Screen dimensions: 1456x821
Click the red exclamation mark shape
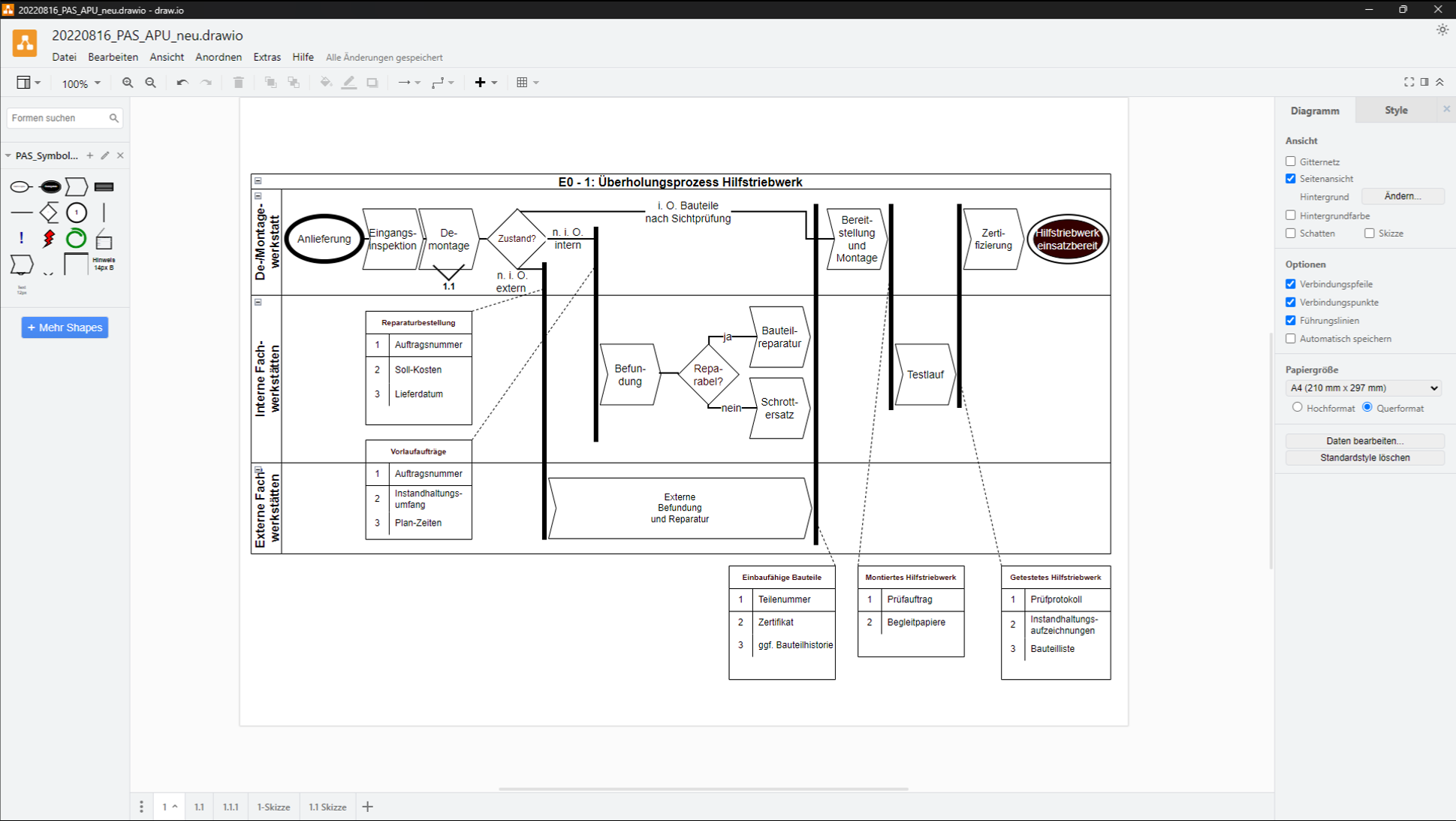(21, 239)
